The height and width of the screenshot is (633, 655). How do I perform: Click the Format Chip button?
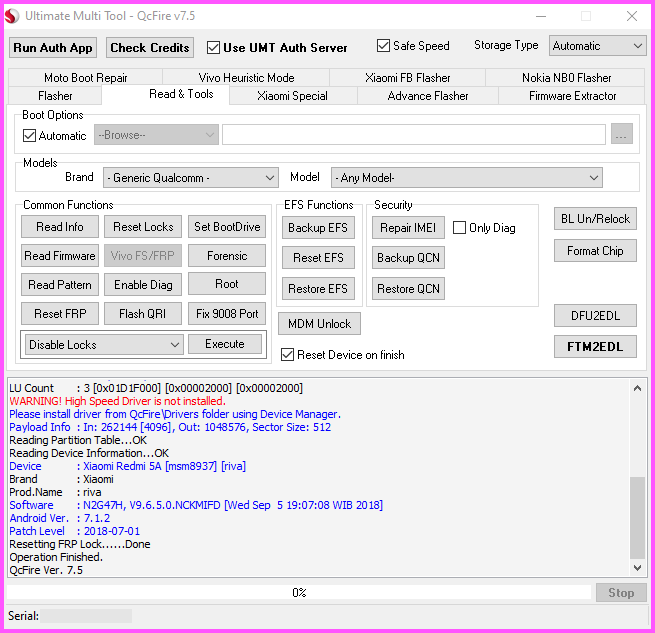(x=595, y=251)
